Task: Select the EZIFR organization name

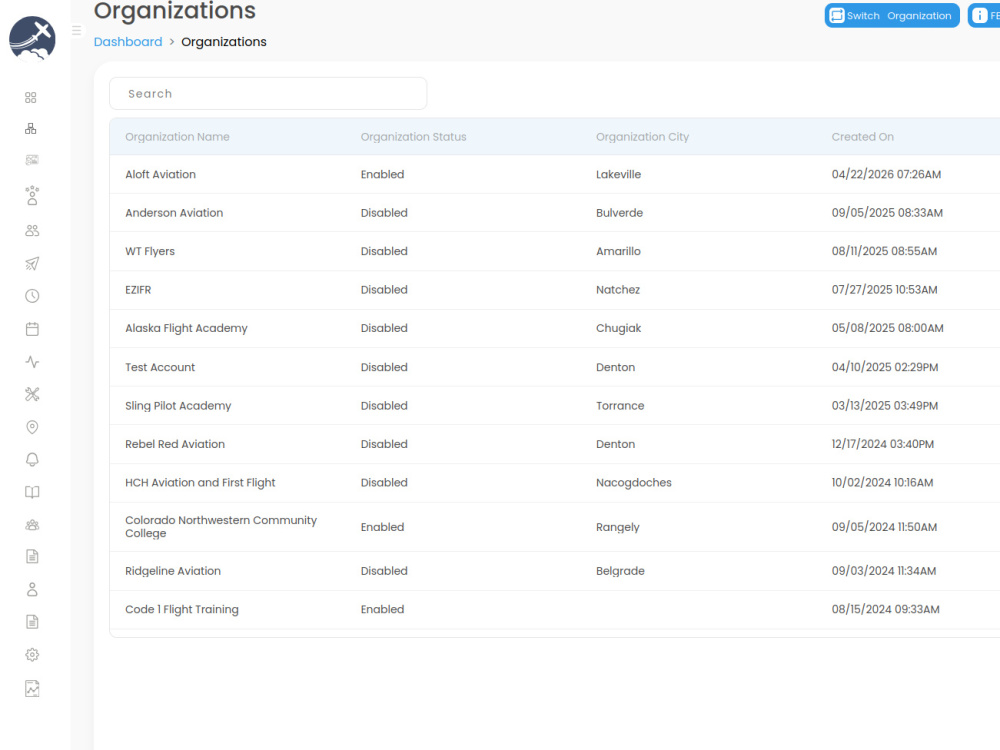Action: tap(138, 290)
